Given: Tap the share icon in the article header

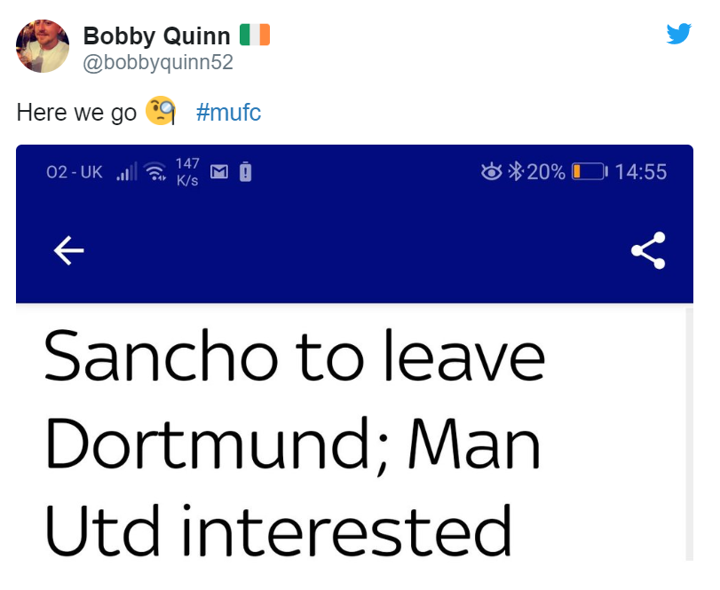Looking at the screenshot, I should pyautogui.click(x=648, y=252).
